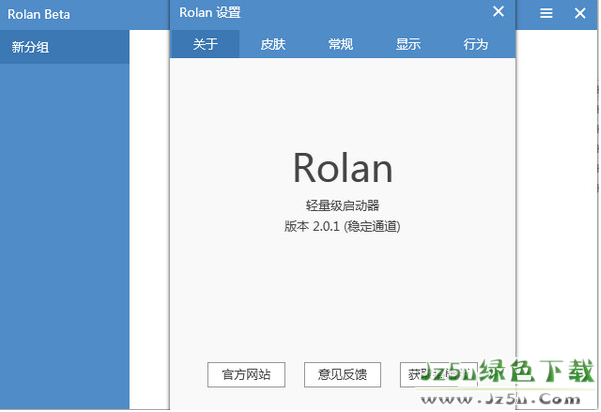This screenshot has width=601, height=412.
Task: Switch to the 皮肤 tab
Action: click(x=273, y=44)
